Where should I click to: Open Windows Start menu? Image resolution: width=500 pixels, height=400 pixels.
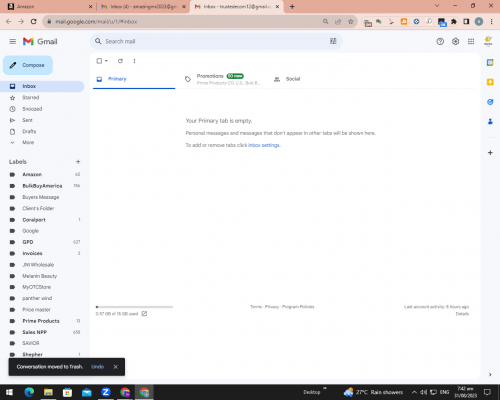click(9, 392)
